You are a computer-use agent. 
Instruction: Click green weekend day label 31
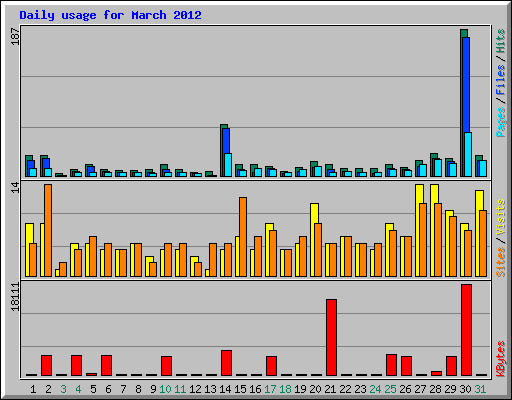pos(480,389)
